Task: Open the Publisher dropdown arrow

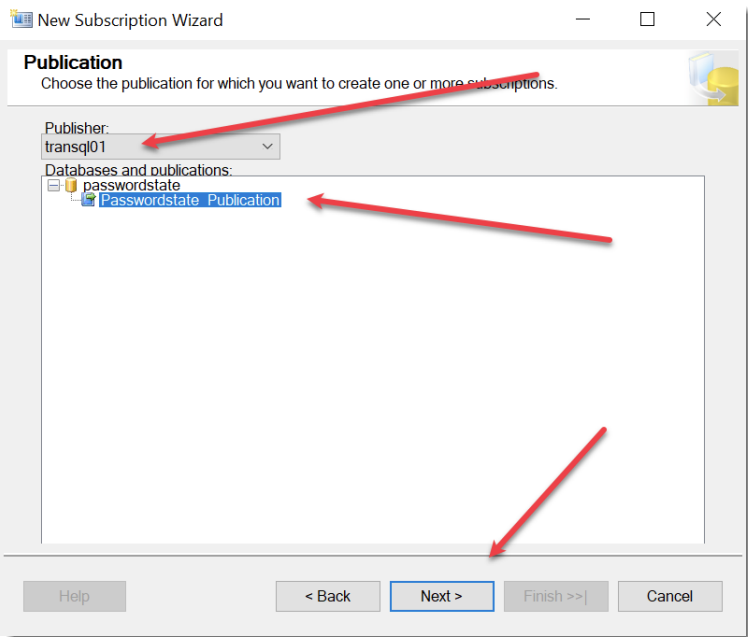Action: [x=268, y=146]
